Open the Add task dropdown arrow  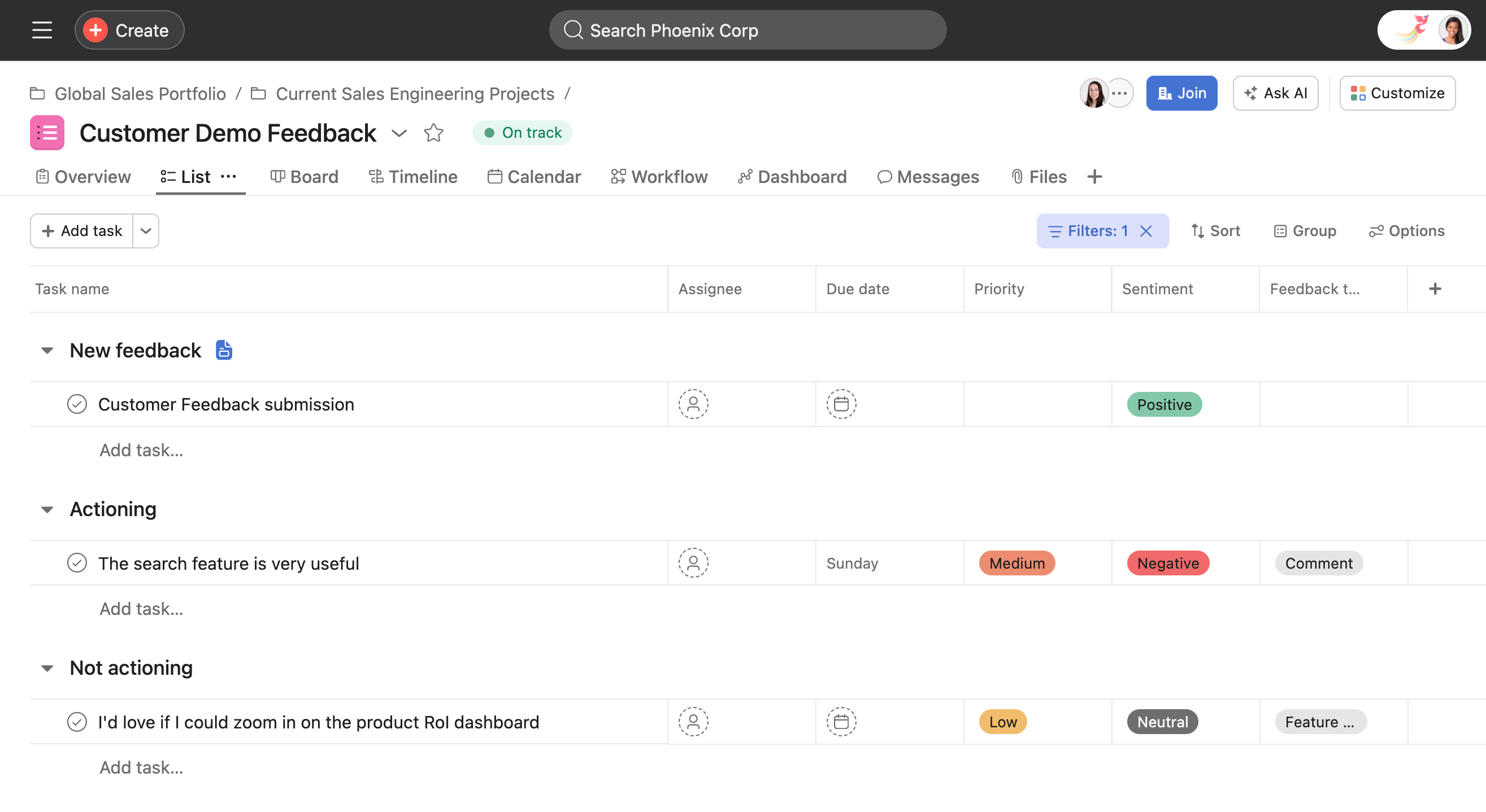(x=146, y=232)
